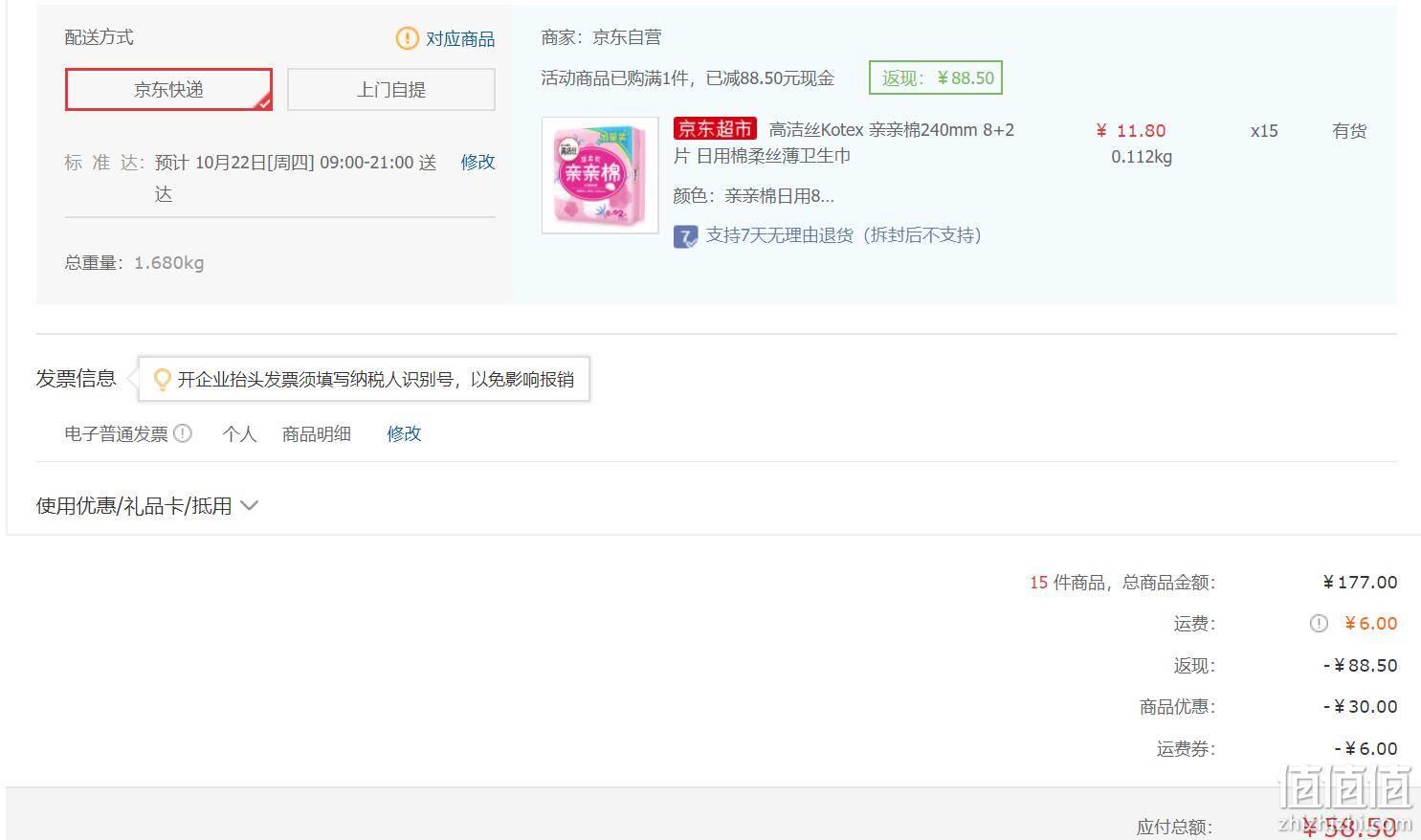Screen dimensions: 1421x840
Task: Click the 返现 ¥88.50 green tag
Action: [936, 77]
